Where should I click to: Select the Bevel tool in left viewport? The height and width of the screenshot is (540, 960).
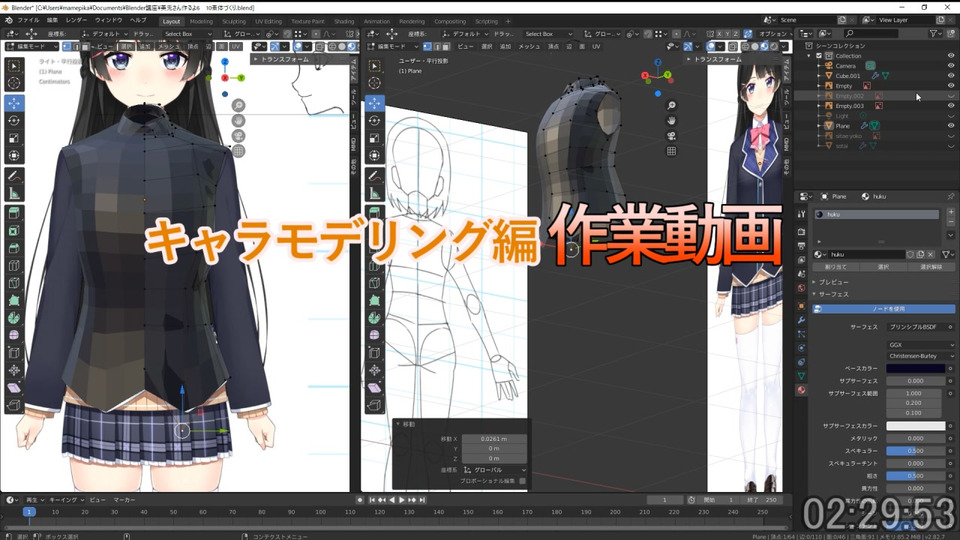14,248
